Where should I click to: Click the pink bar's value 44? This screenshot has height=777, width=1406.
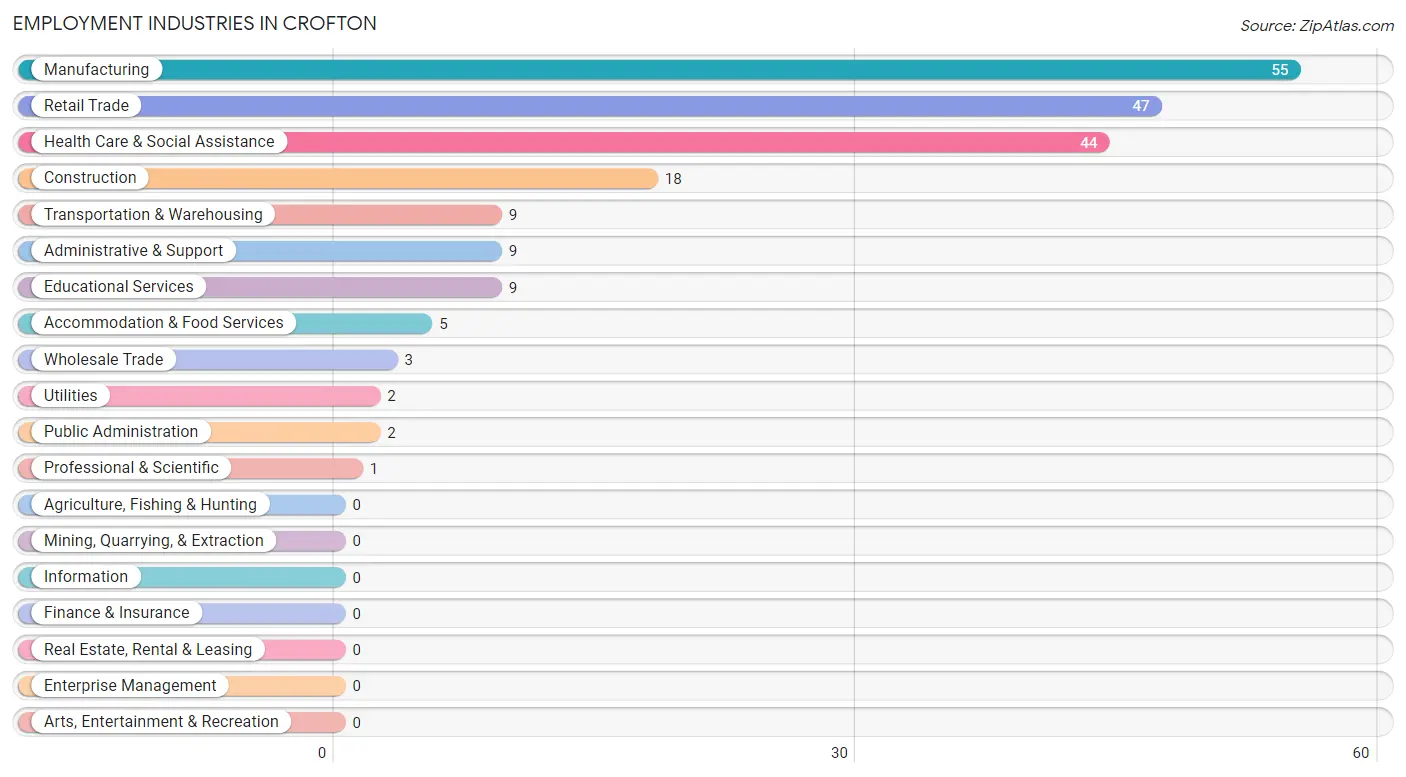coord(1088,143)
